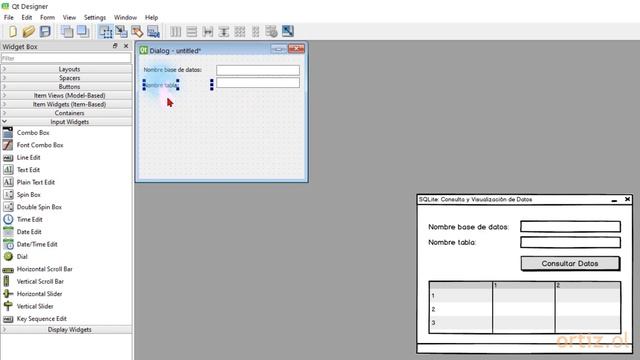640x360 pixels.
Task: Expand the Spacers category
Action: point(67,78)
